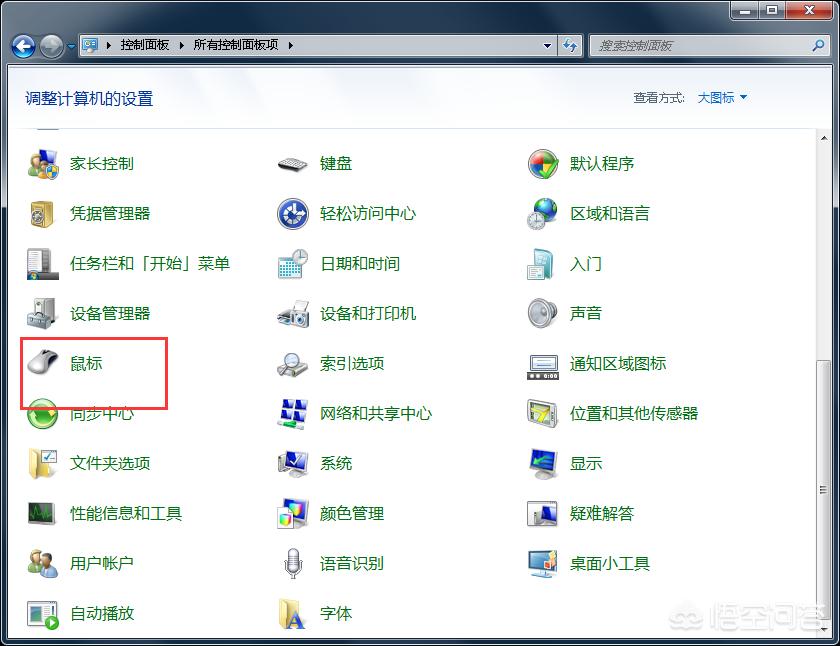The height and width of the screenshot is (646, 840).
Task: Click the Back navigation button
Action: (24, 47)
